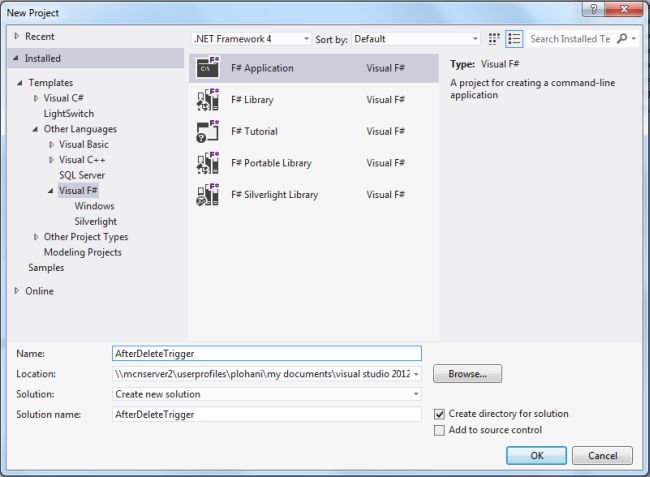
Task: Expand the Online section
Action: (x=17, y=291)
